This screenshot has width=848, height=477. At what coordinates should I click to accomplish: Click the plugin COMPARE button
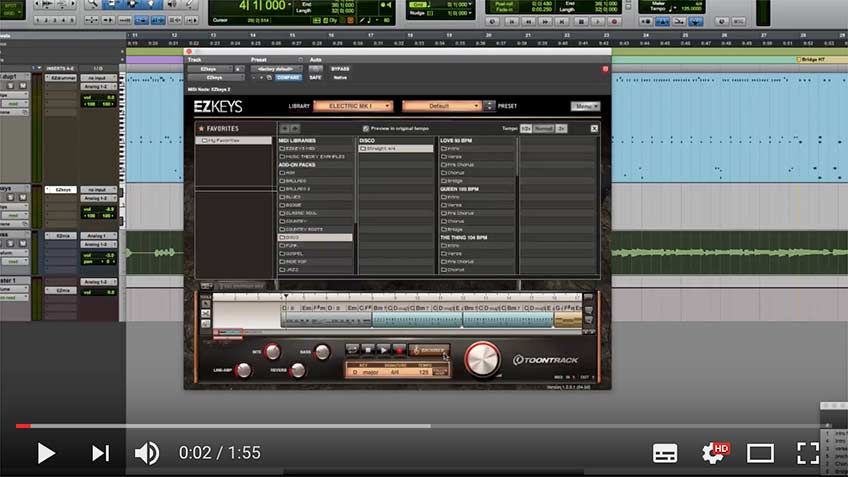tap(288, 77)
